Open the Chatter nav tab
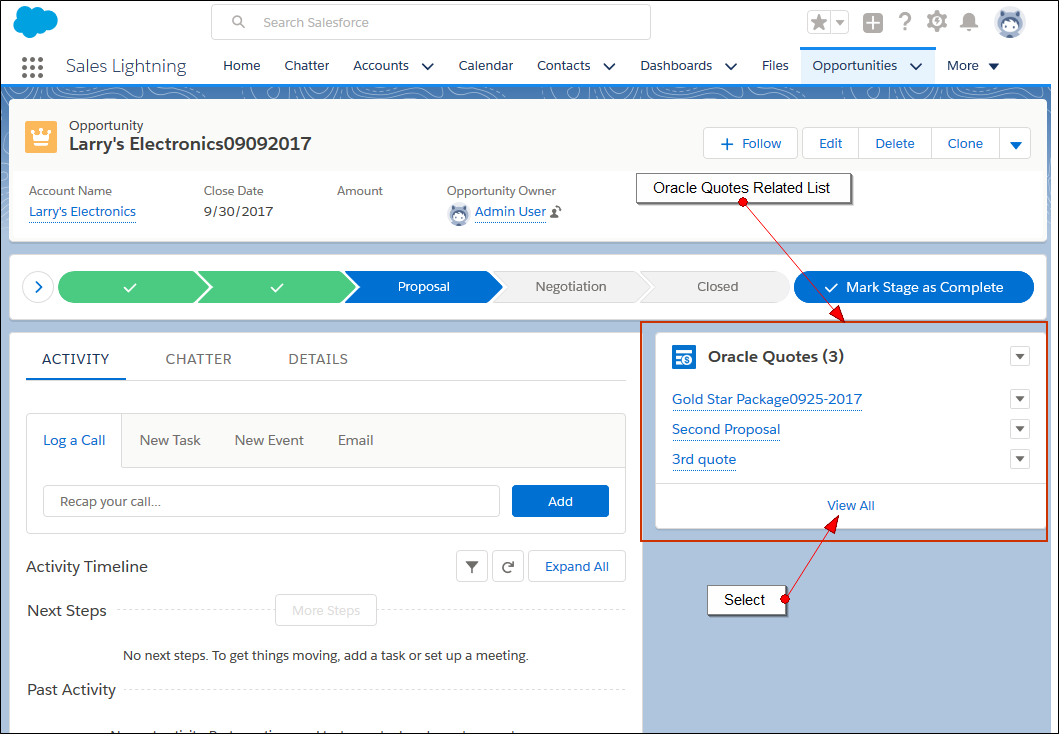Viewport: 1059px width, 734px height. point(307,65)
